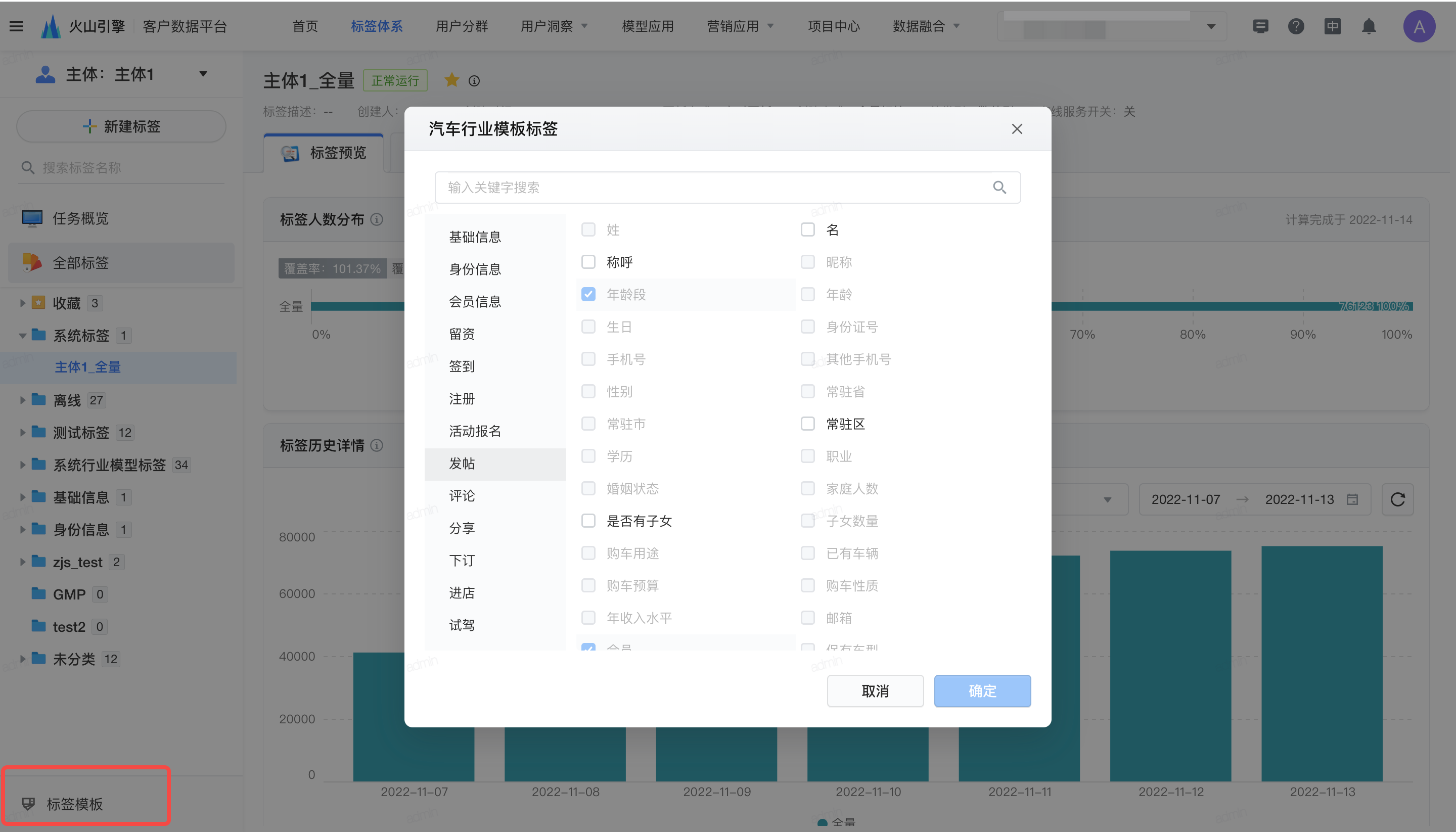This screenshot has height=832, width=1456.
Task: Click the plus icon on 新建标签
Action: [89, 126]
